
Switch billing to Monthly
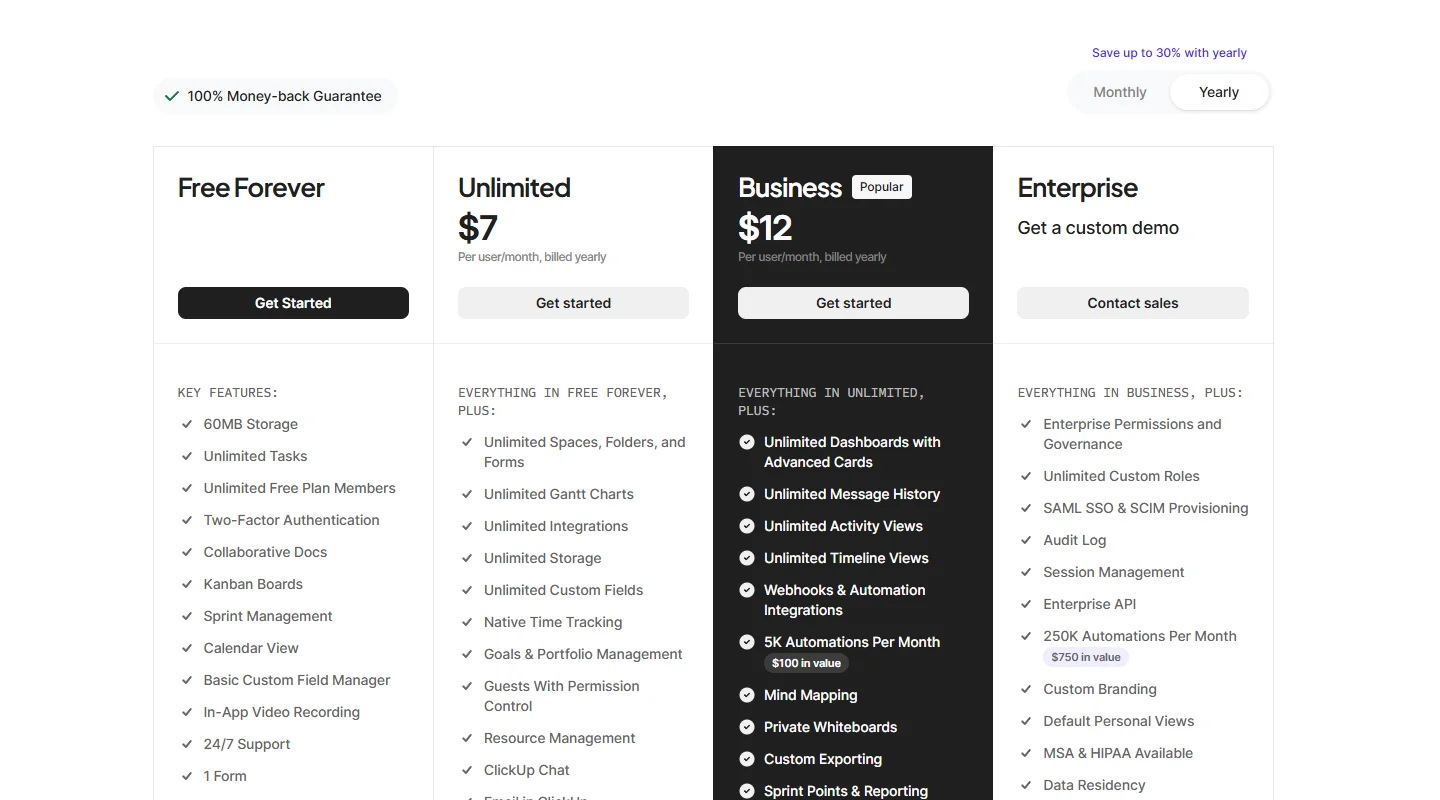pyautogui.click(x=1119, y=92)
